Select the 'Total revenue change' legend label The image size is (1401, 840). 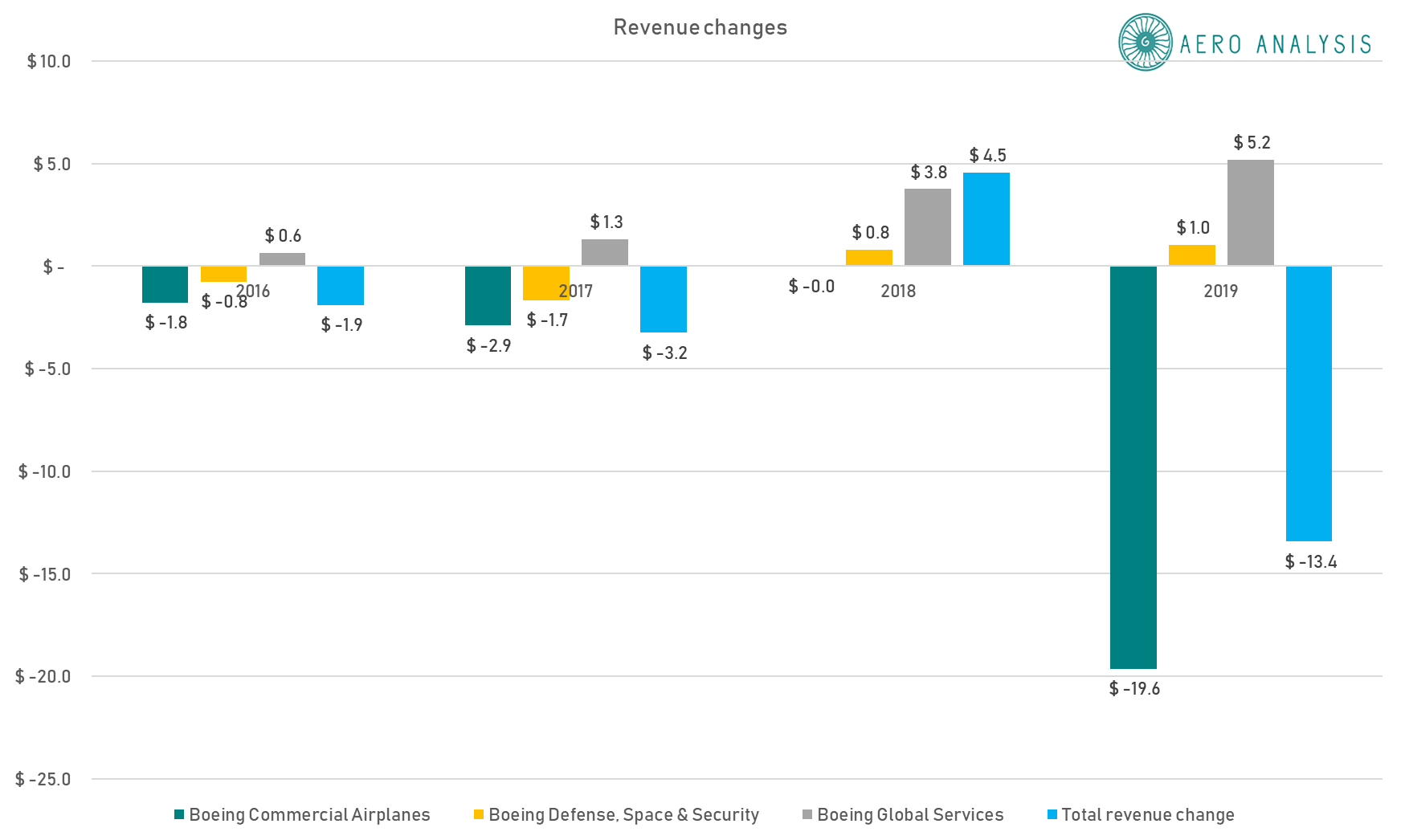pos(1148,814)
